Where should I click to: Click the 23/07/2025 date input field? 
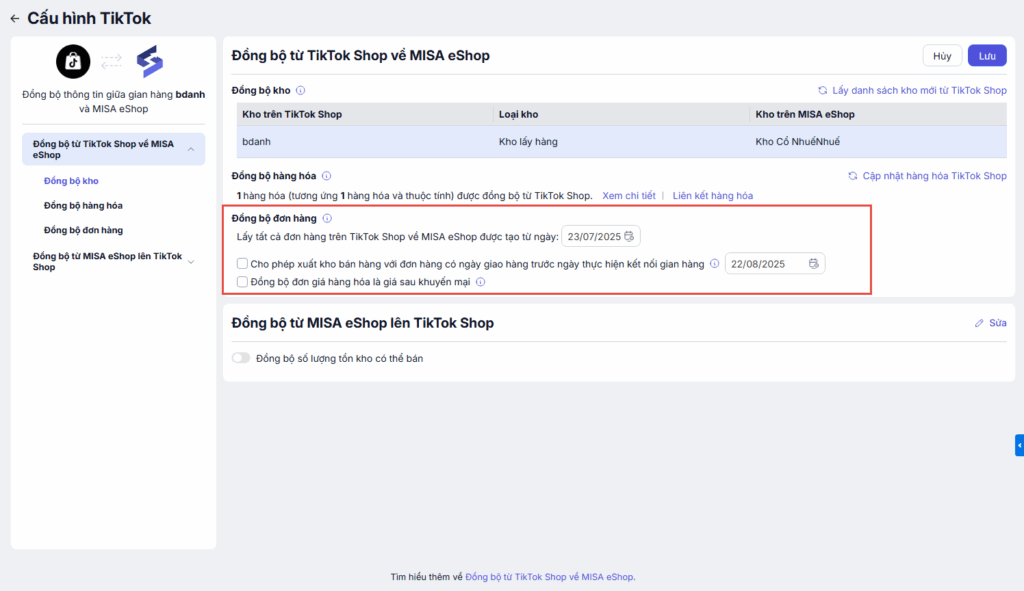coord(601,236)
